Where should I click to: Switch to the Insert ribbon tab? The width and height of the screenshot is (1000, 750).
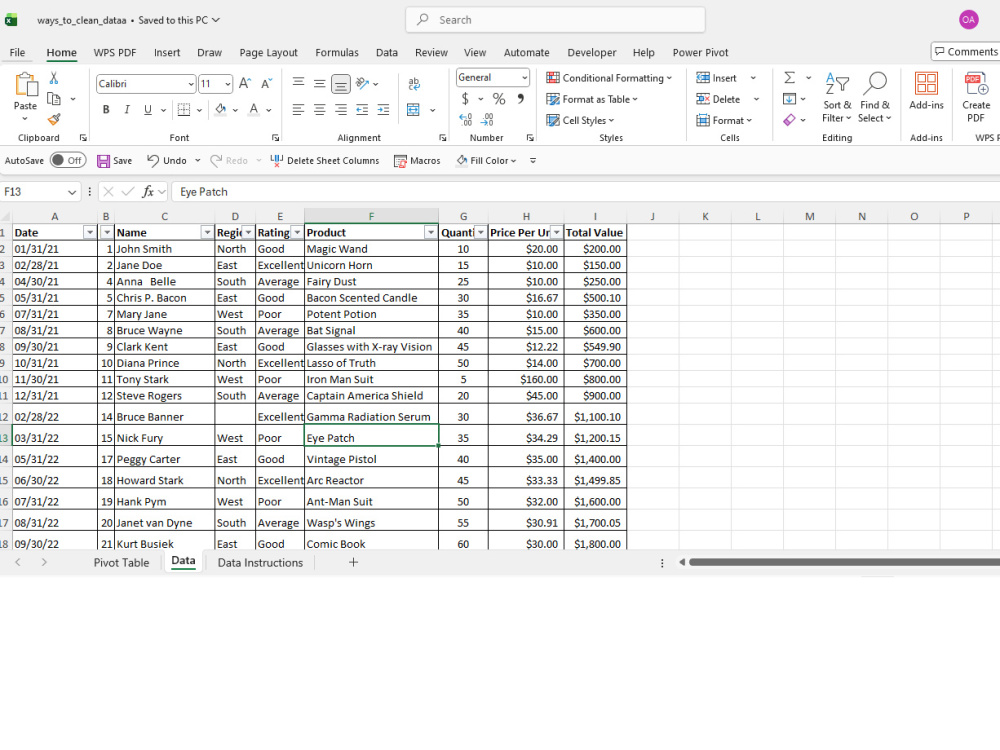tap(167, 52)
